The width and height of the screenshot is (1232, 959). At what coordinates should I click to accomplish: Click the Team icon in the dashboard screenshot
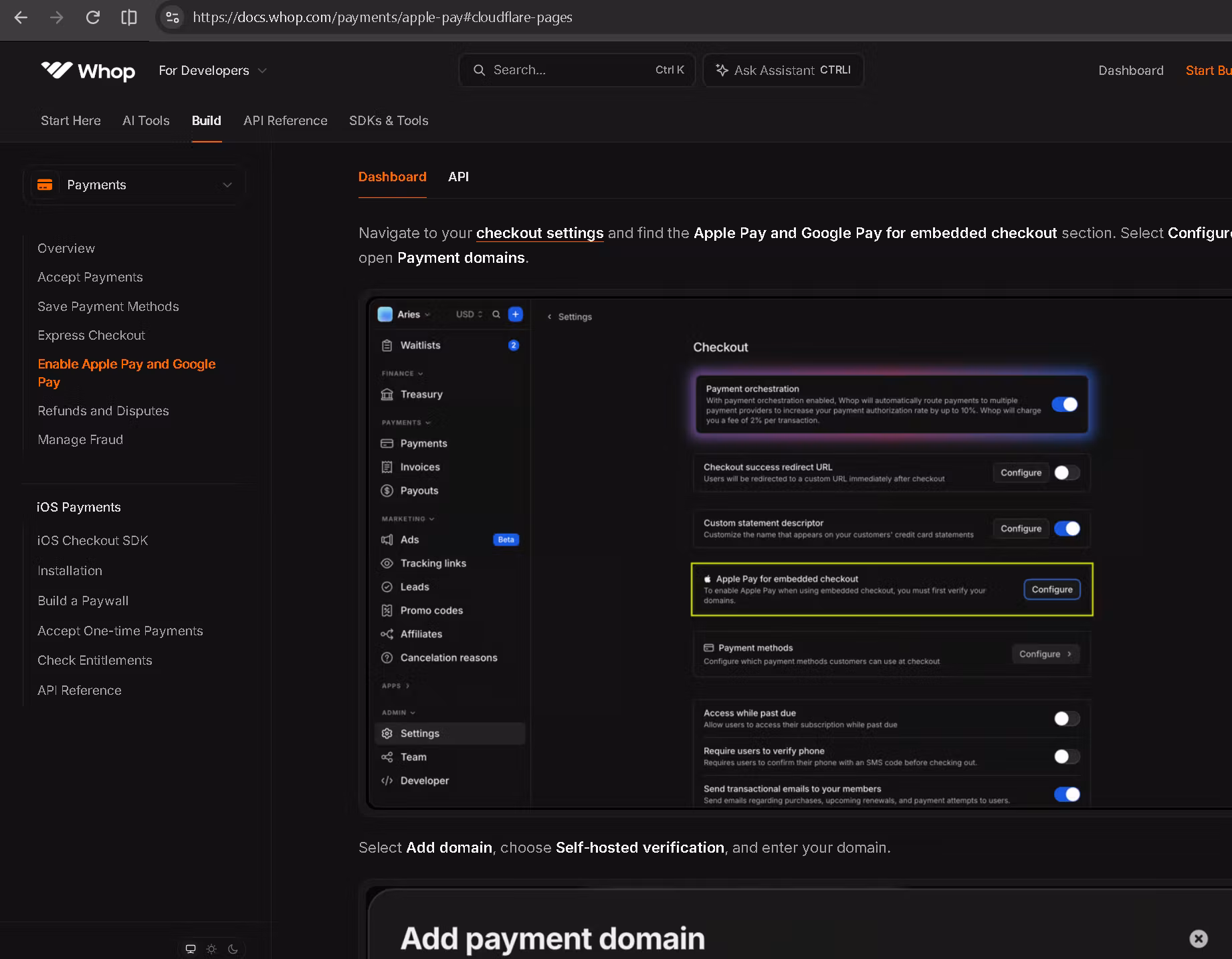[387, 757]
